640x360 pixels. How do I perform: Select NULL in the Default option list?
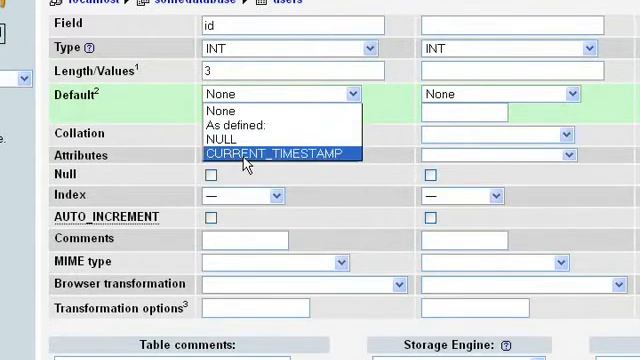(282, 139)
